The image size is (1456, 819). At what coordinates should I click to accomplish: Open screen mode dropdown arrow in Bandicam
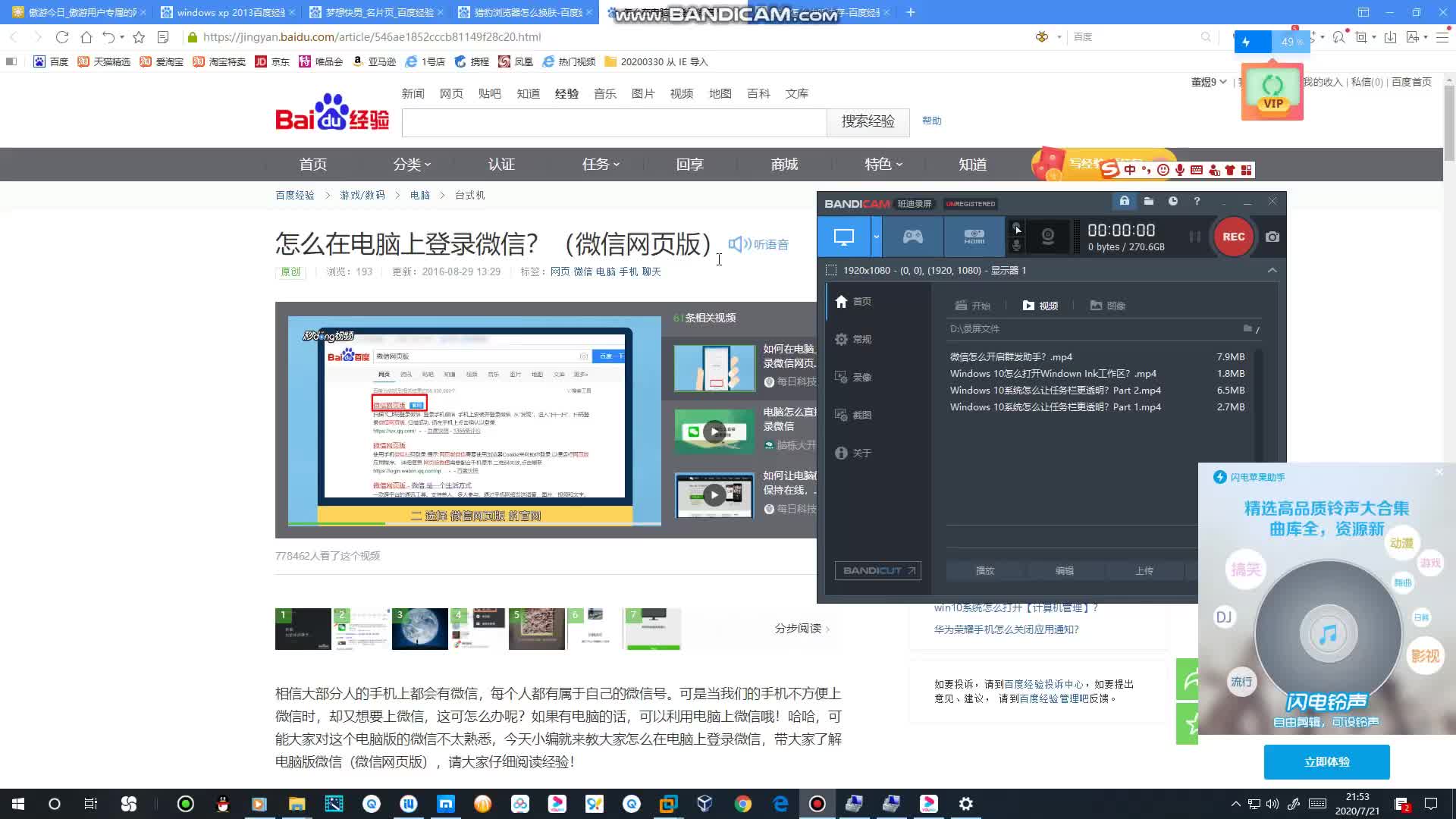[876, 237]
